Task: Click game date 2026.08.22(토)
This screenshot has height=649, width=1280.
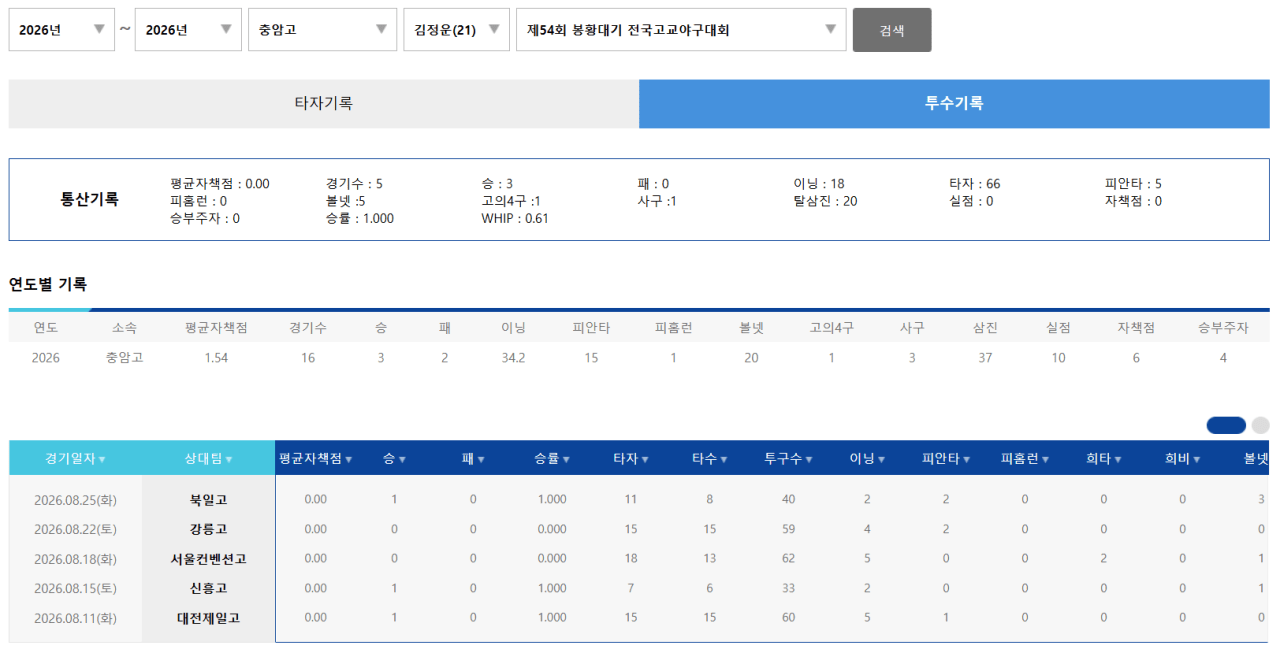Action: tap(75, 529)
